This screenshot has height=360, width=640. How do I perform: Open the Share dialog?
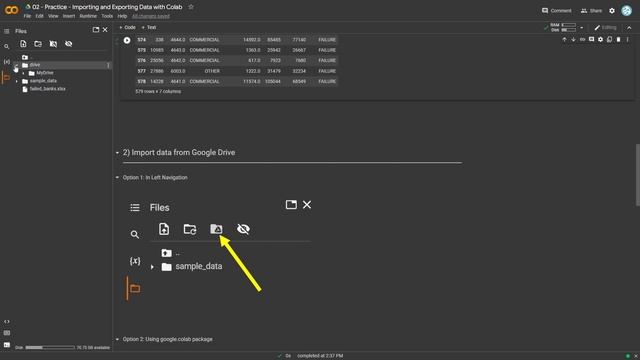pos(591,11)
